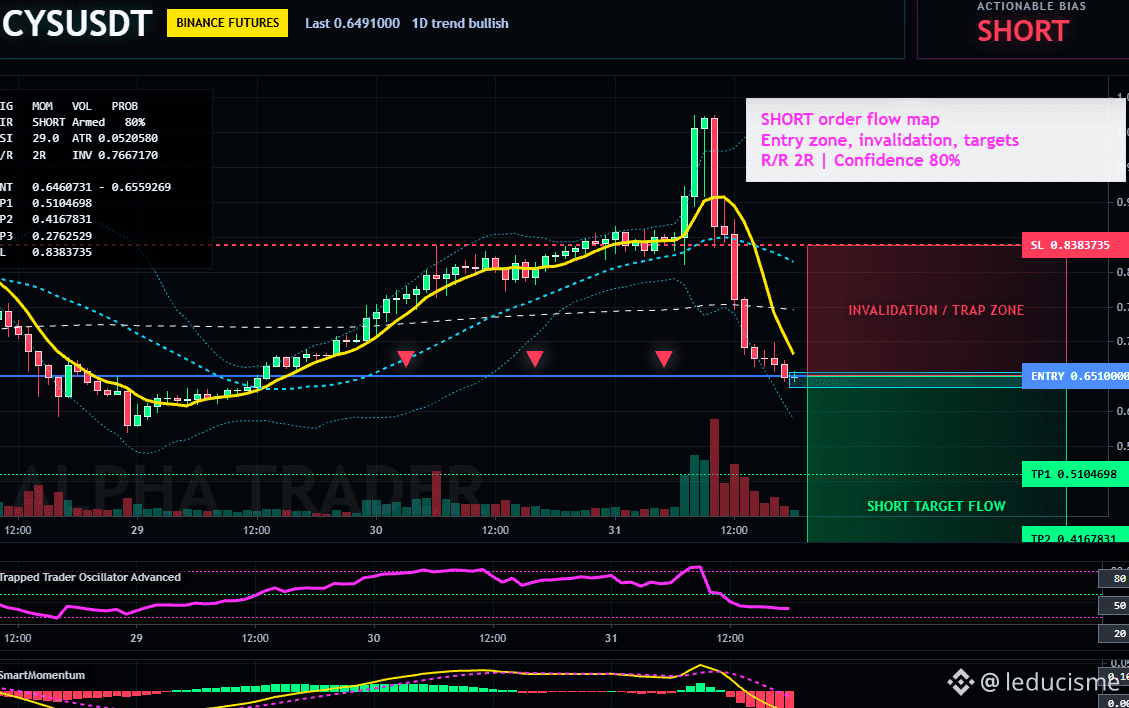The image size is (1129, 708).
Task: Click the tall green candle at the price peak
Action: coord(695,162)
